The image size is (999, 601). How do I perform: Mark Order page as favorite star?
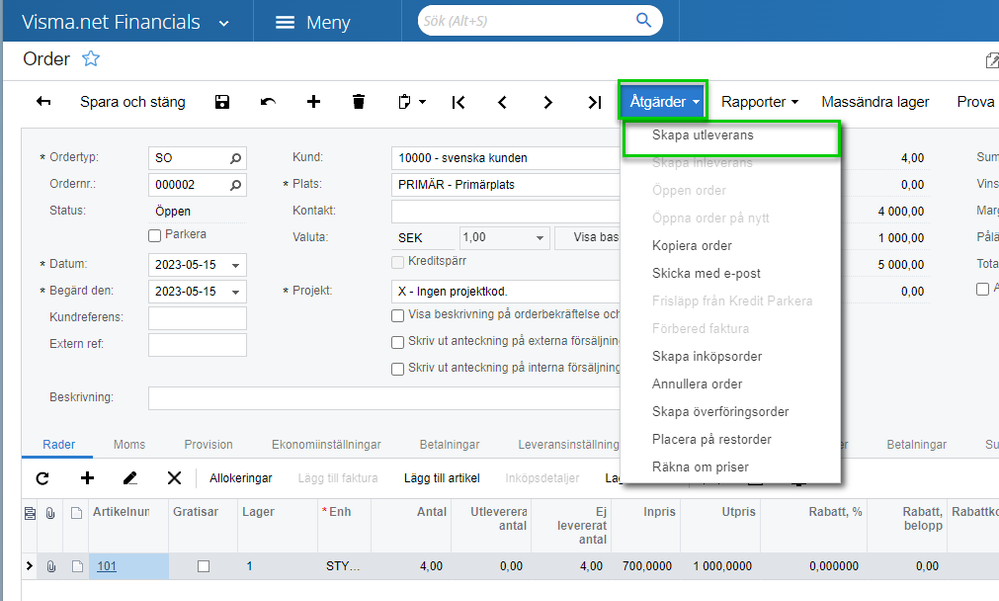[91, 59]
